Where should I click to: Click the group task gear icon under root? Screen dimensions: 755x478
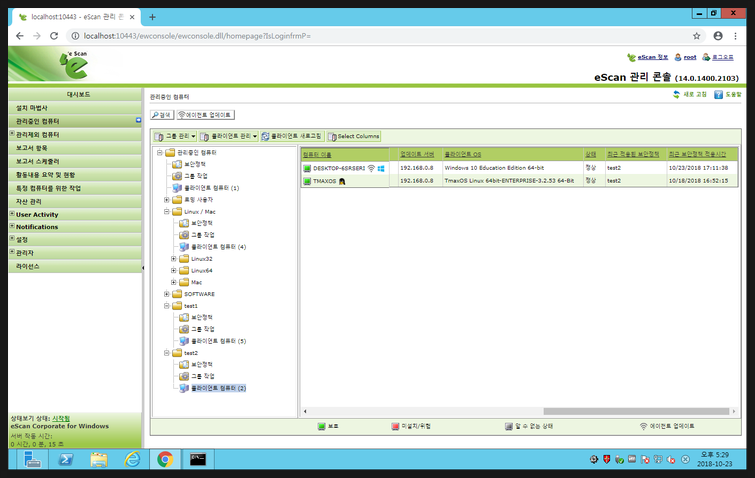click(x=177, y=176)
